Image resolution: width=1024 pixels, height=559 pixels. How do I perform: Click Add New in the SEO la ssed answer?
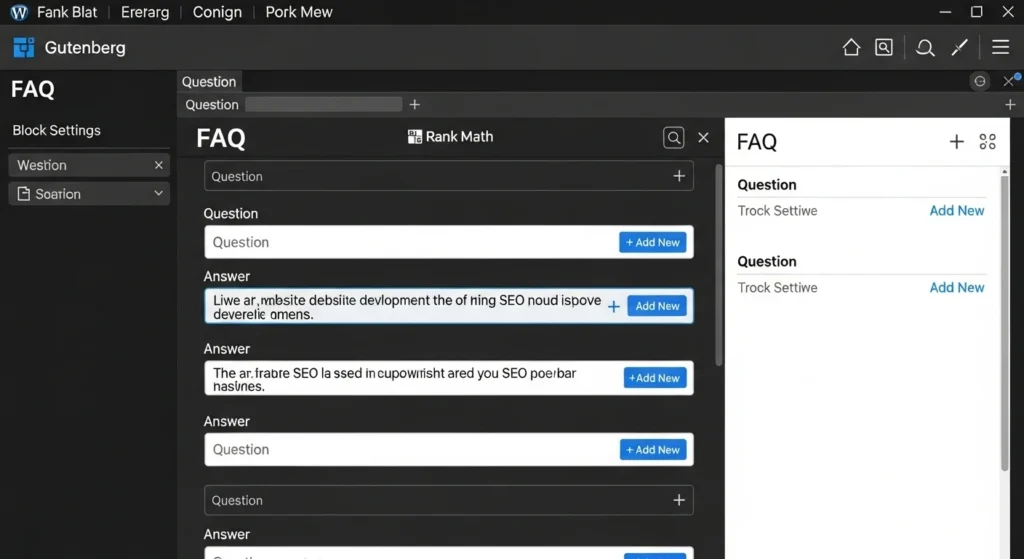click(654, 377)
